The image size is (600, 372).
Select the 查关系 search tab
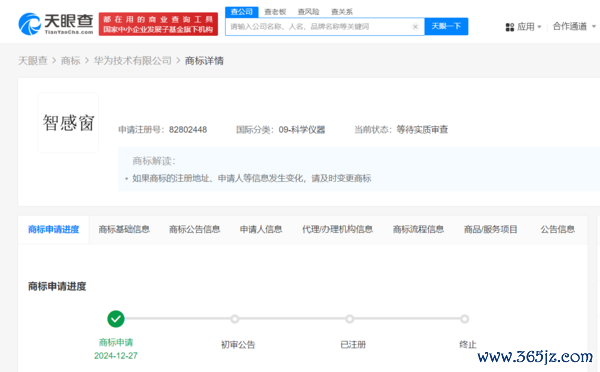[342, 12]
